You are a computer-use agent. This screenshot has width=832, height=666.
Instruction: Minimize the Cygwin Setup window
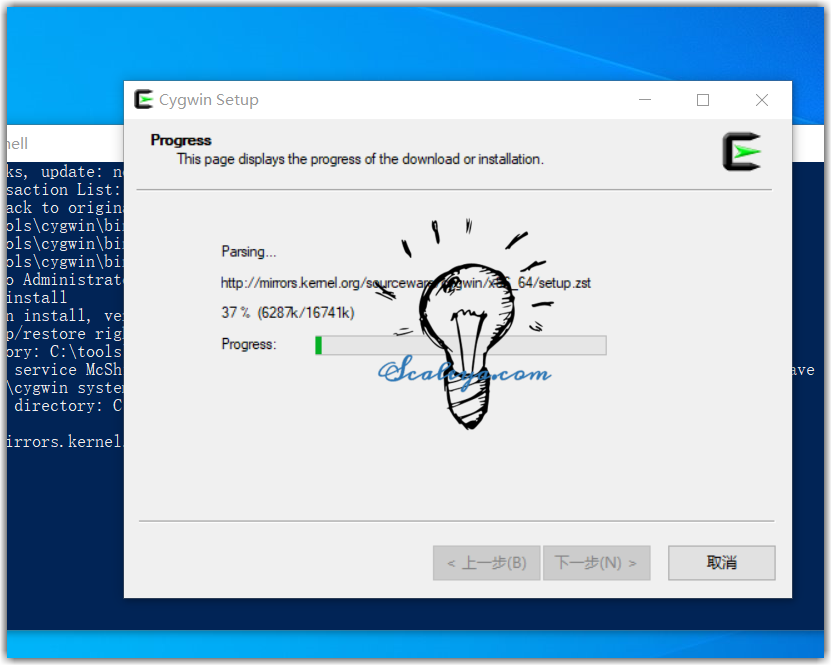coord(644,100)
